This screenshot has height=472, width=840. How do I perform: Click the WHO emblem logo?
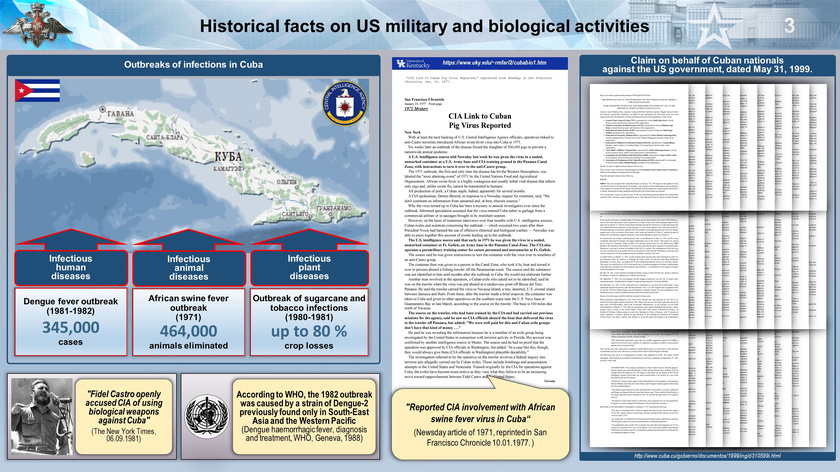coord(207,417)
